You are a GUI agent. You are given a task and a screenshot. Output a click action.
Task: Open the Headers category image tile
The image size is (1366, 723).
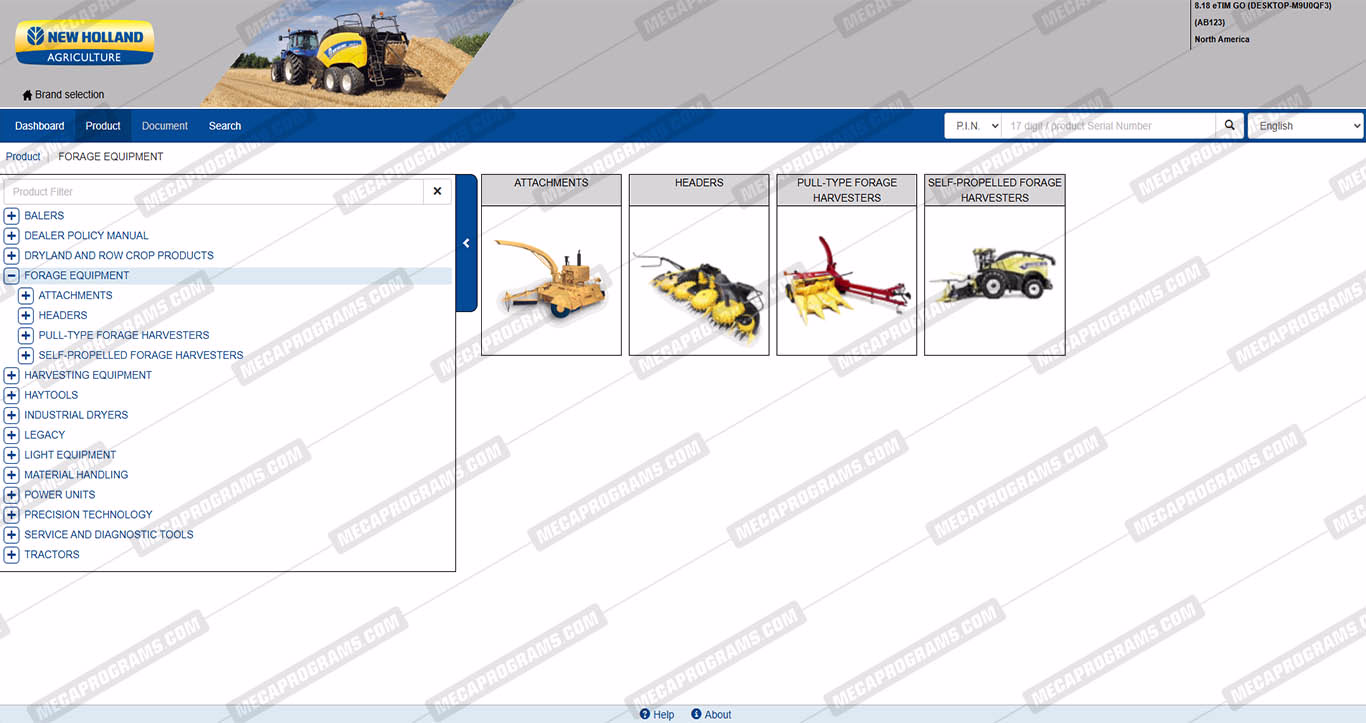[699, 280]
